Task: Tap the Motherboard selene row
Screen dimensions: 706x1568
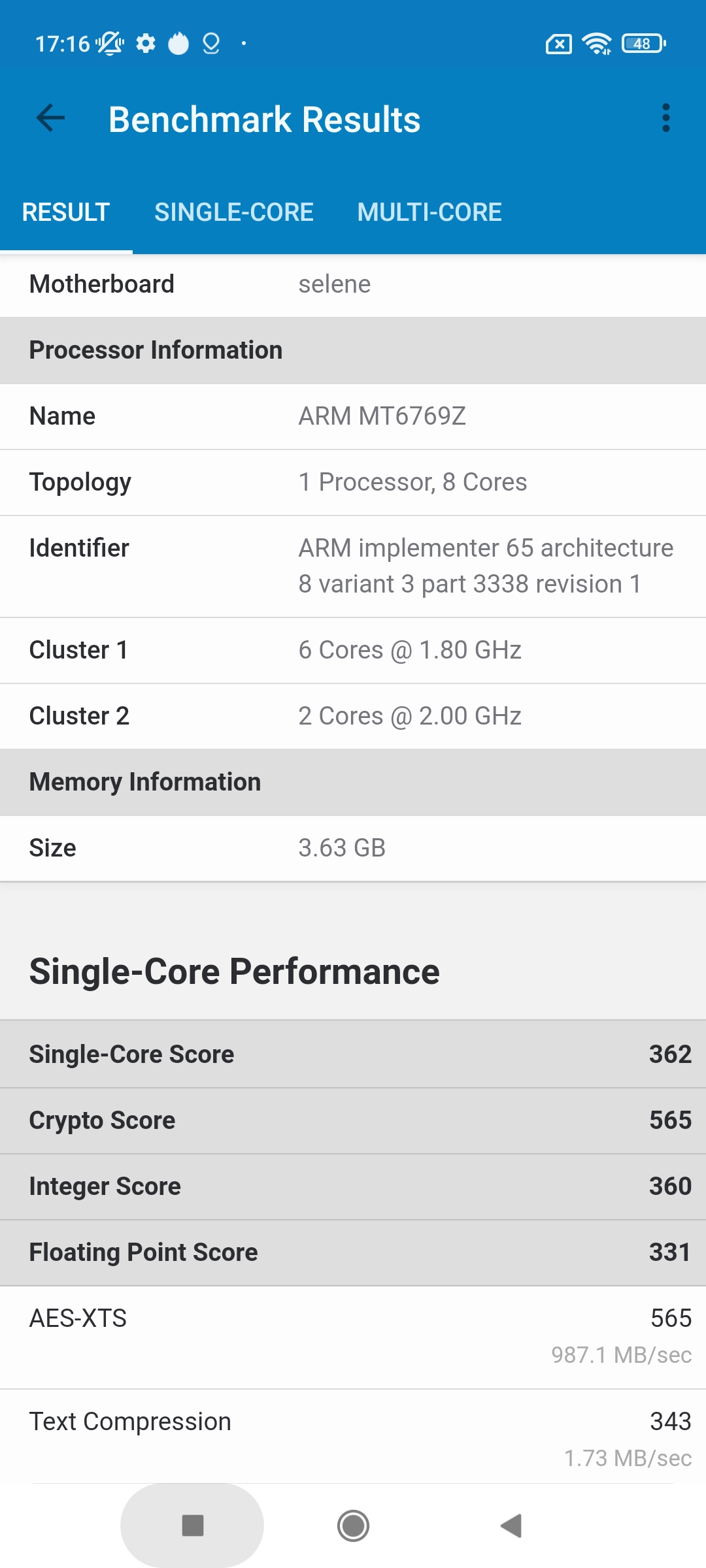Action: (353, 284)
